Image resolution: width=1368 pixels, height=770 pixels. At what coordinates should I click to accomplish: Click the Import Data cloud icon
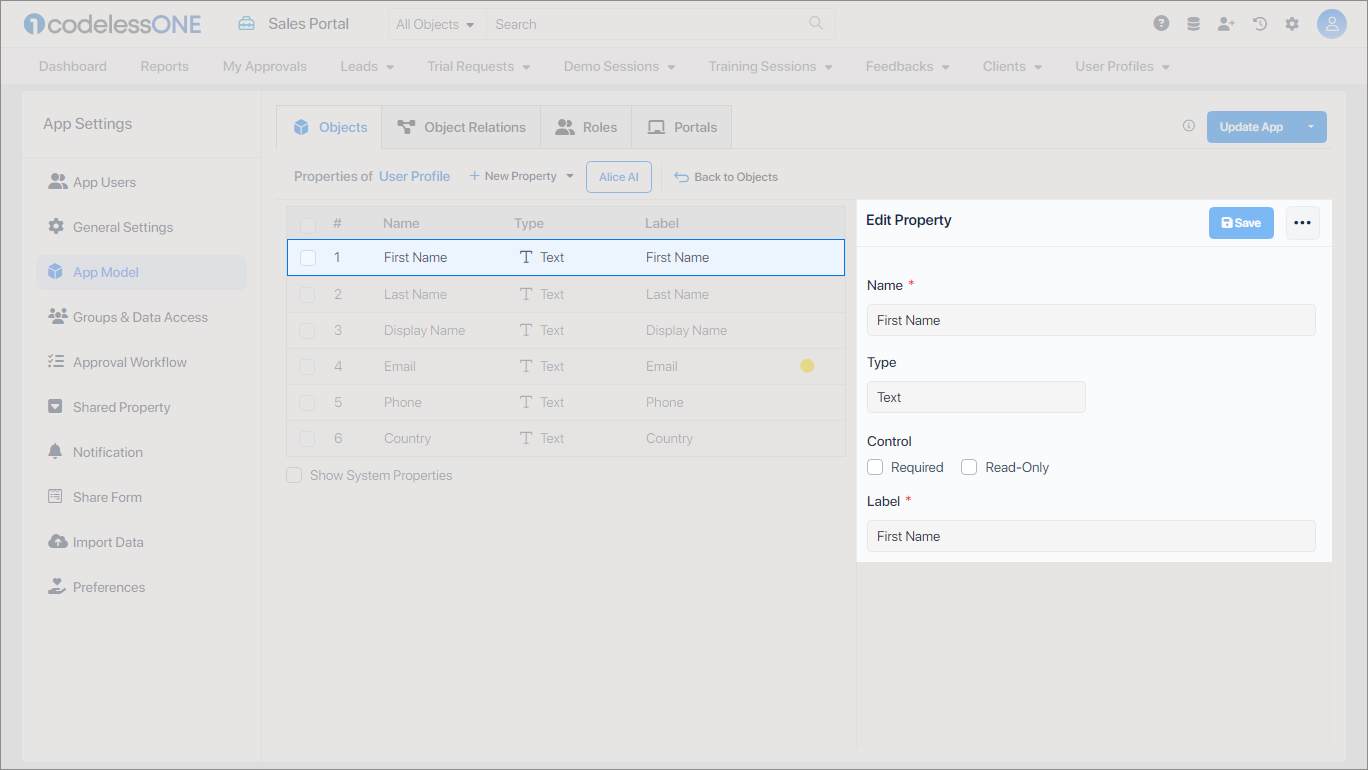click(57, 541)
